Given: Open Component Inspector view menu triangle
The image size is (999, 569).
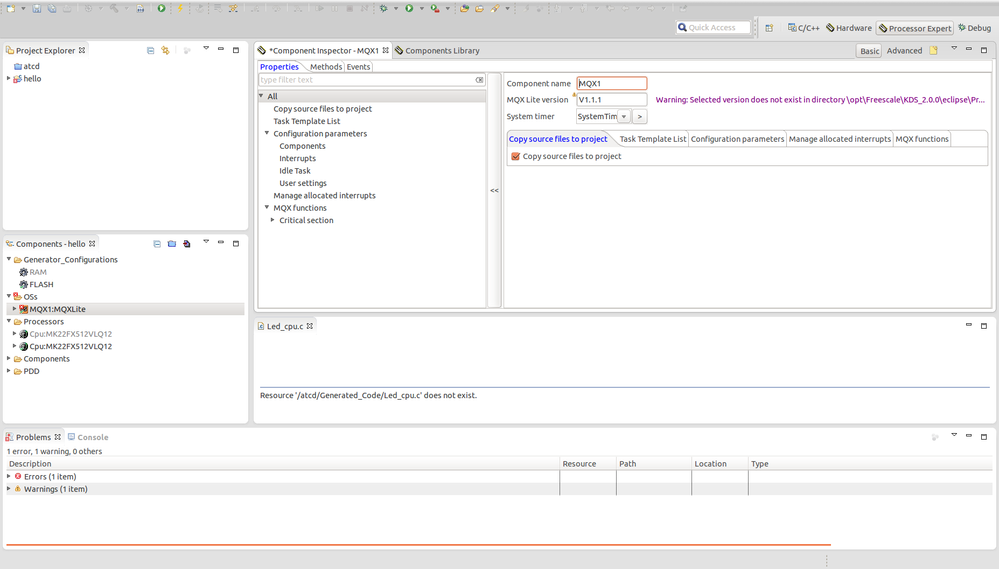Looking at the screenshot, I should pos(954,48).
